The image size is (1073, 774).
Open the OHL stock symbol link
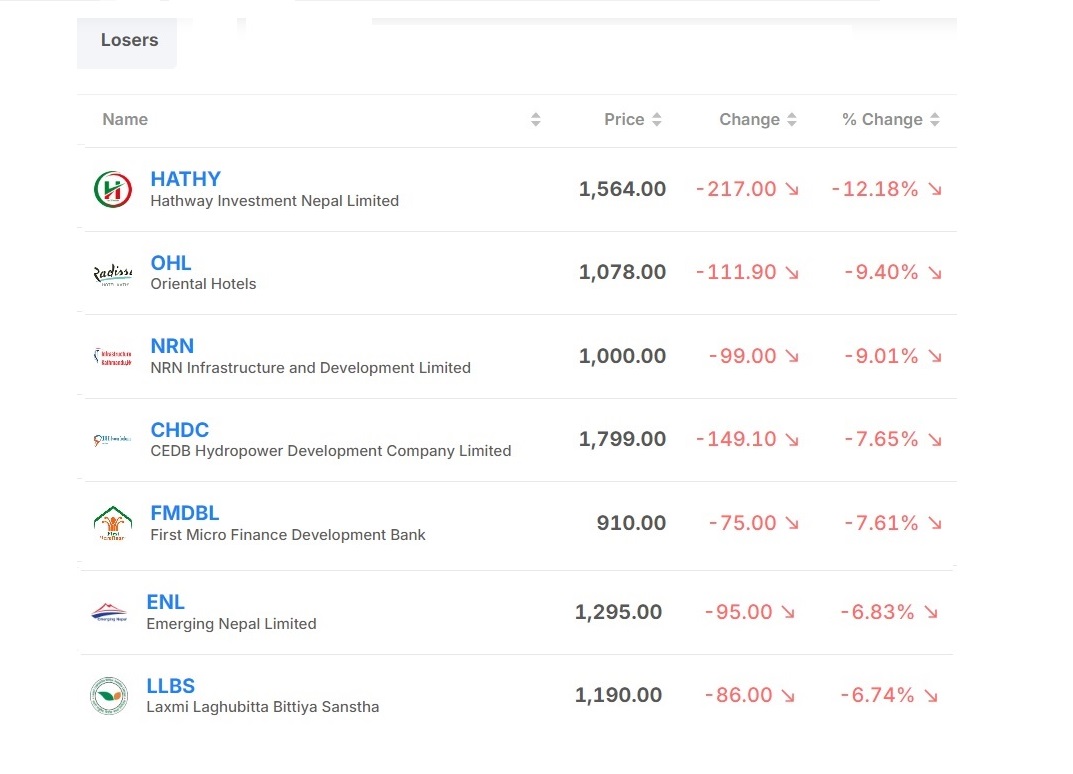click(x=171, y=263)
